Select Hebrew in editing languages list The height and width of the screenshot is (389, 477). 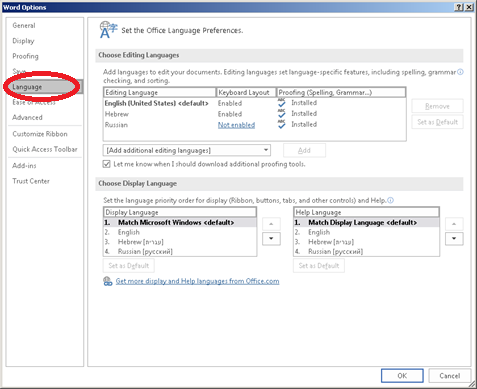tap(255, 114)
